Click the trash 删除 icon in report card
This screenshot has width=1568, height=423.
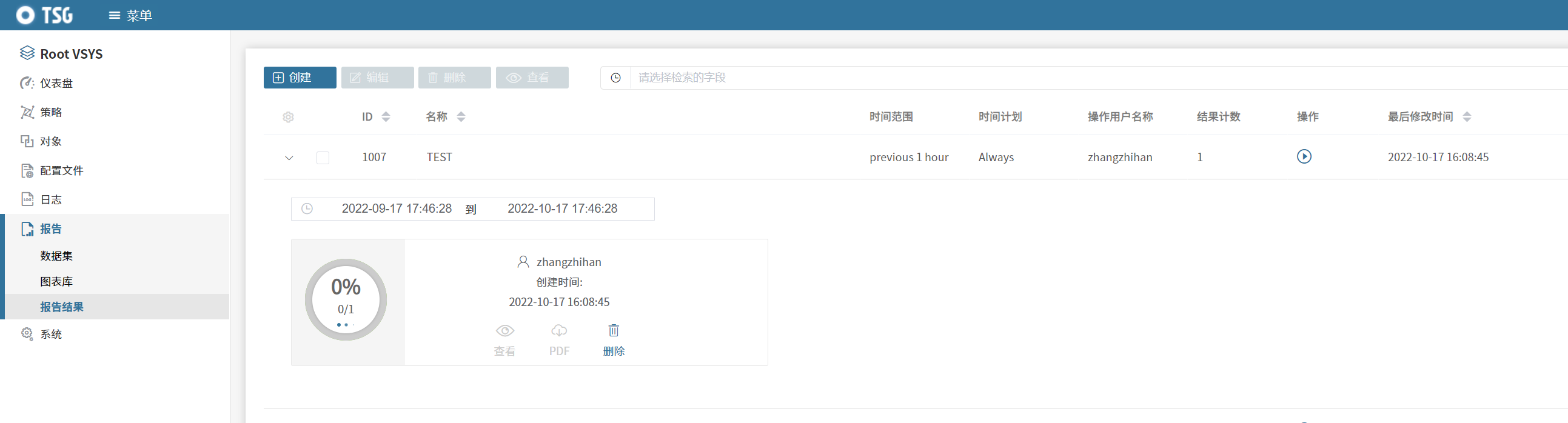613,330
